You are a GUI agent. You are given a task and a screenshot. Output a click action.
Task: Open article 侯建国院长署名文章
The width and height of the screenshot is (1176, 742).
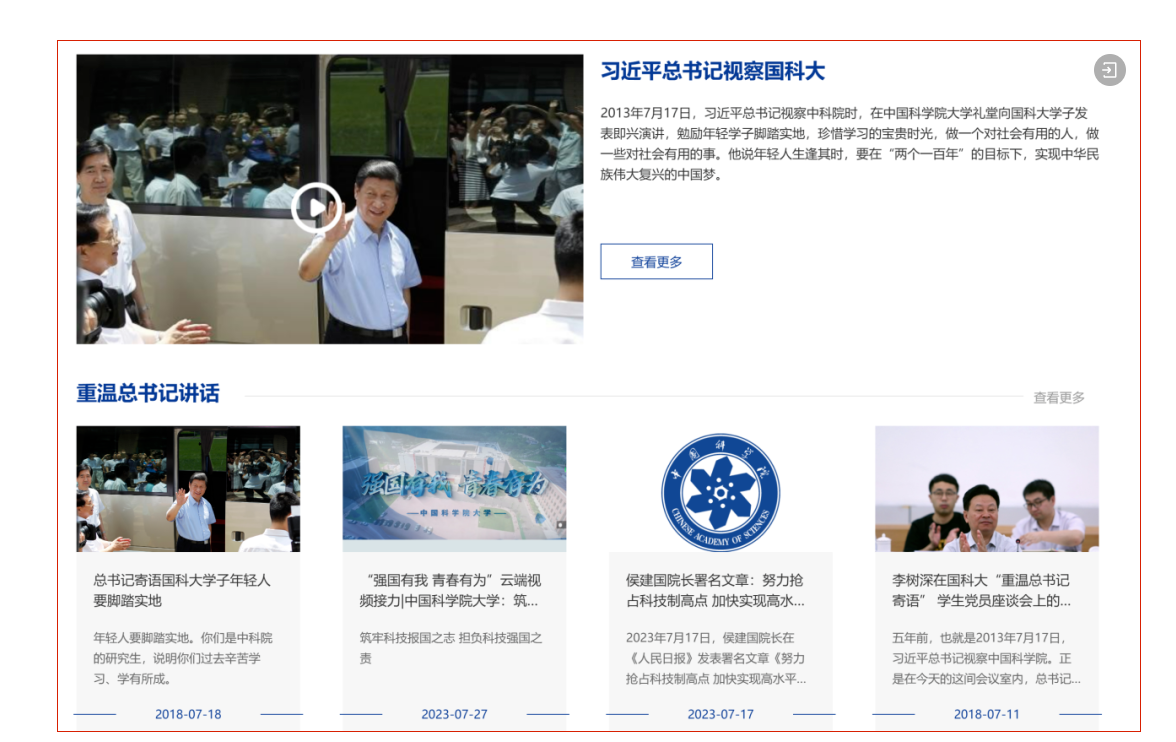(716, 590)
